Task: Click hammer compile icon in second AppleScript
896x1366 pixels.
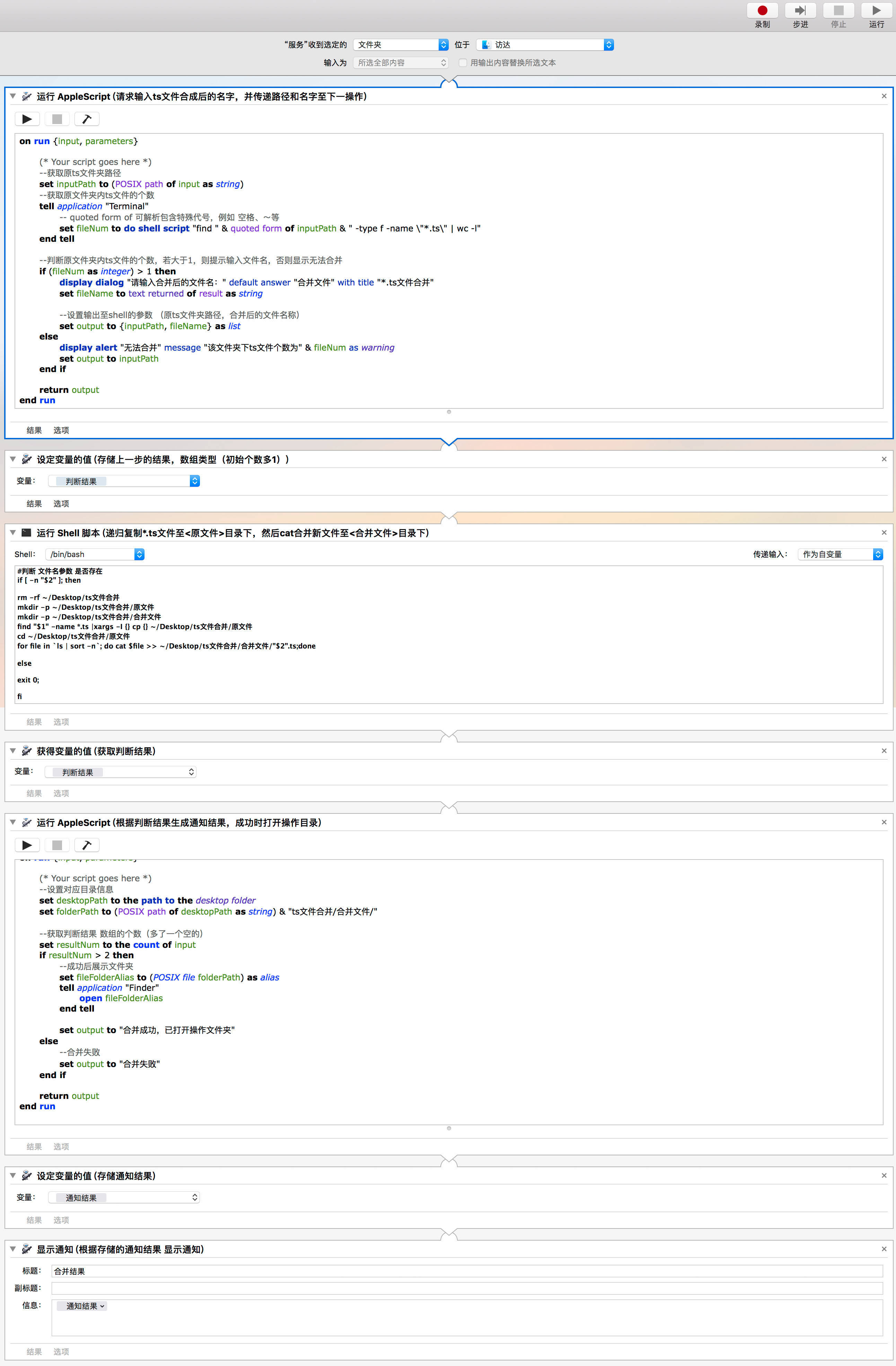Action: [87, 845]
